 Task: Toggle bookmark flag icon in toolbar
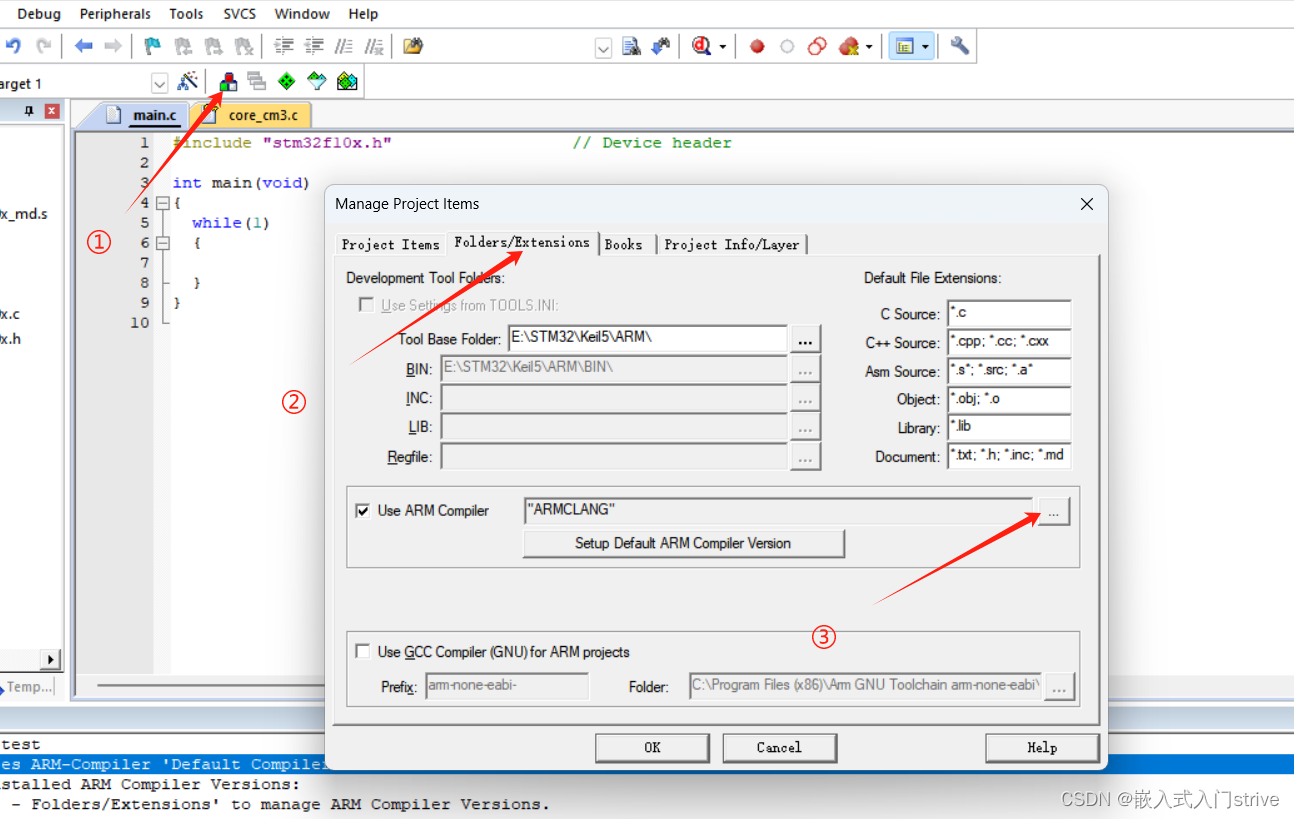pyautogui.click(x=152, y=46)
